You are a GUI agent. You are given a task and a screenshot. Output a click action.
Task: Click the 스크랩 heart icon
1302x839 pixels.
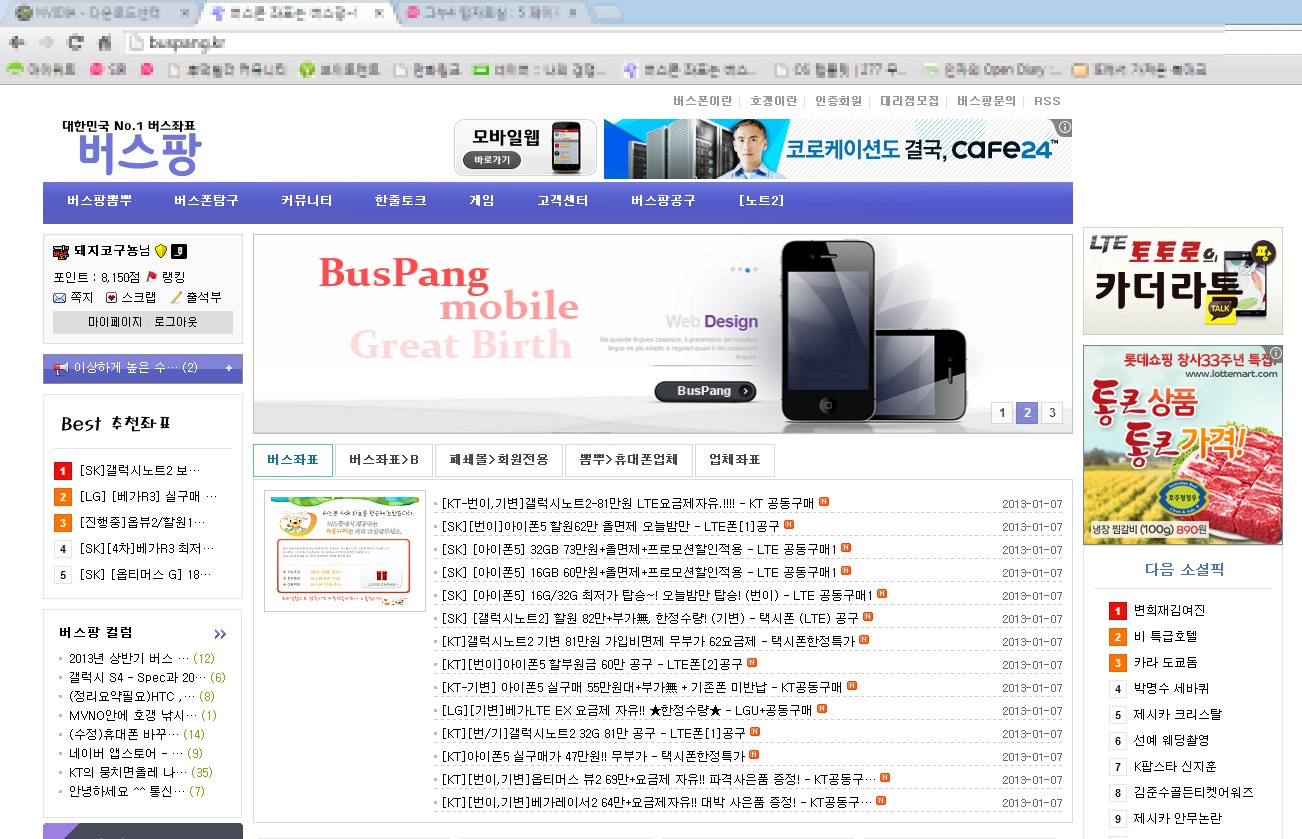click(x=112, y=297)
